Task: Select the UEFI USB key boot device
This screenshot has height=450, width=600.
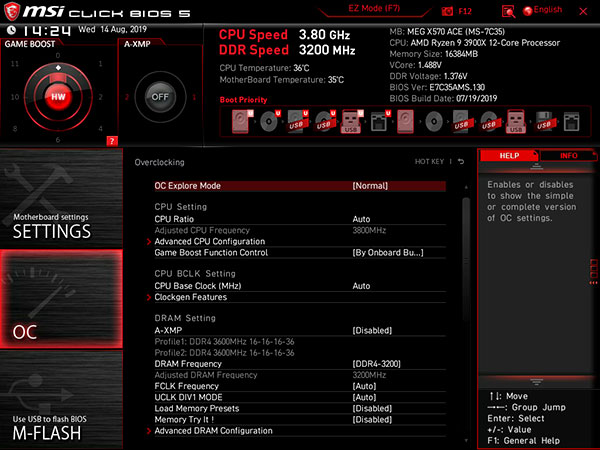Action: click(x=352, y=121)
